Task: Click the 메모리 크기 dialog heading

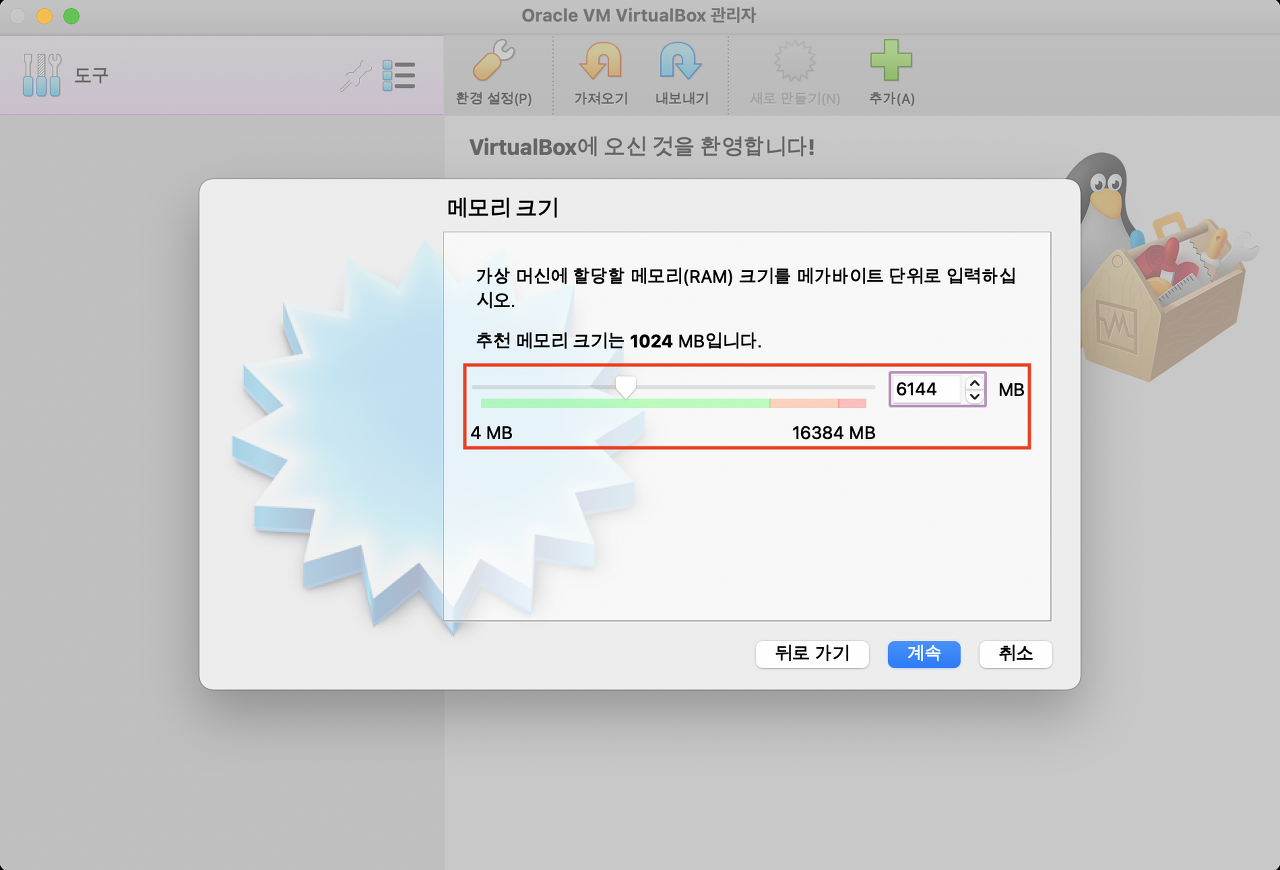Action: click(x=502, y=208)
